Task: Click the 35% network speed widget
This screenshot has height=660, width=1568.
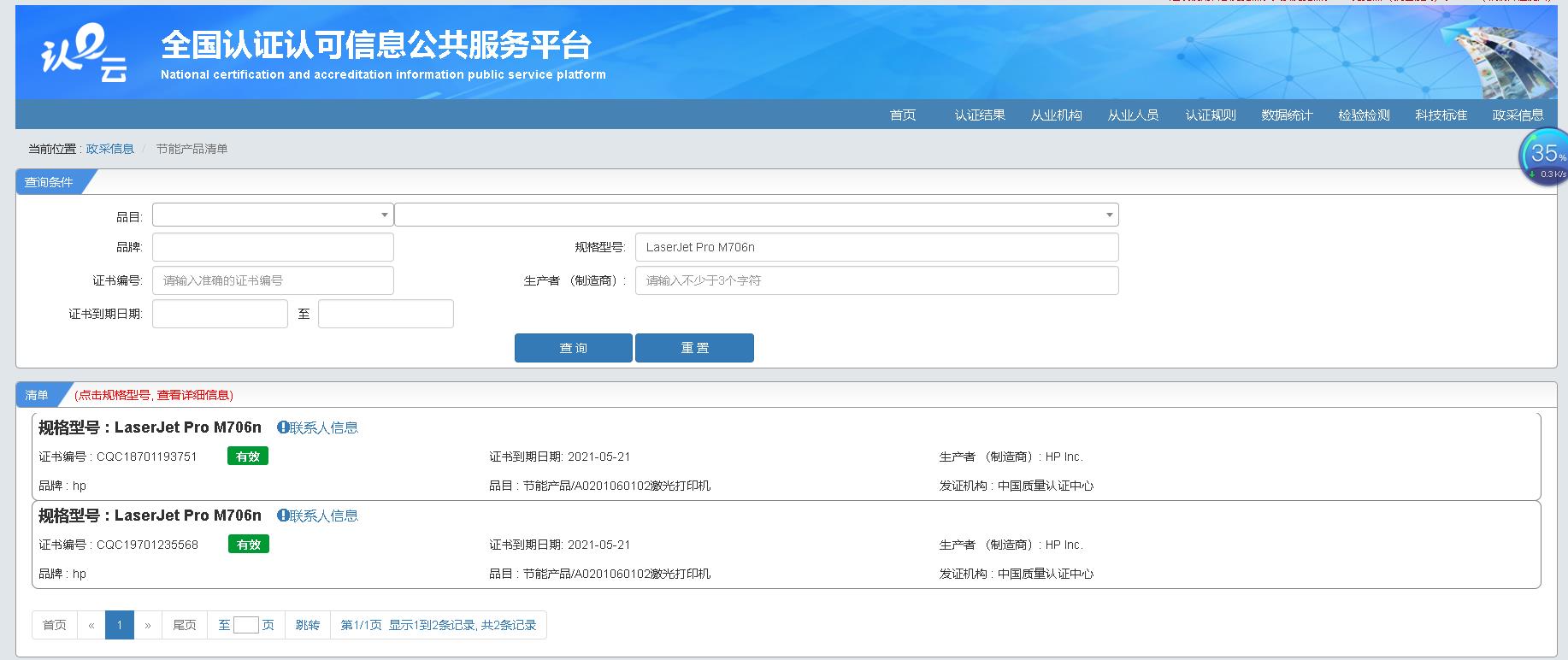Action: coord(1544,156)
